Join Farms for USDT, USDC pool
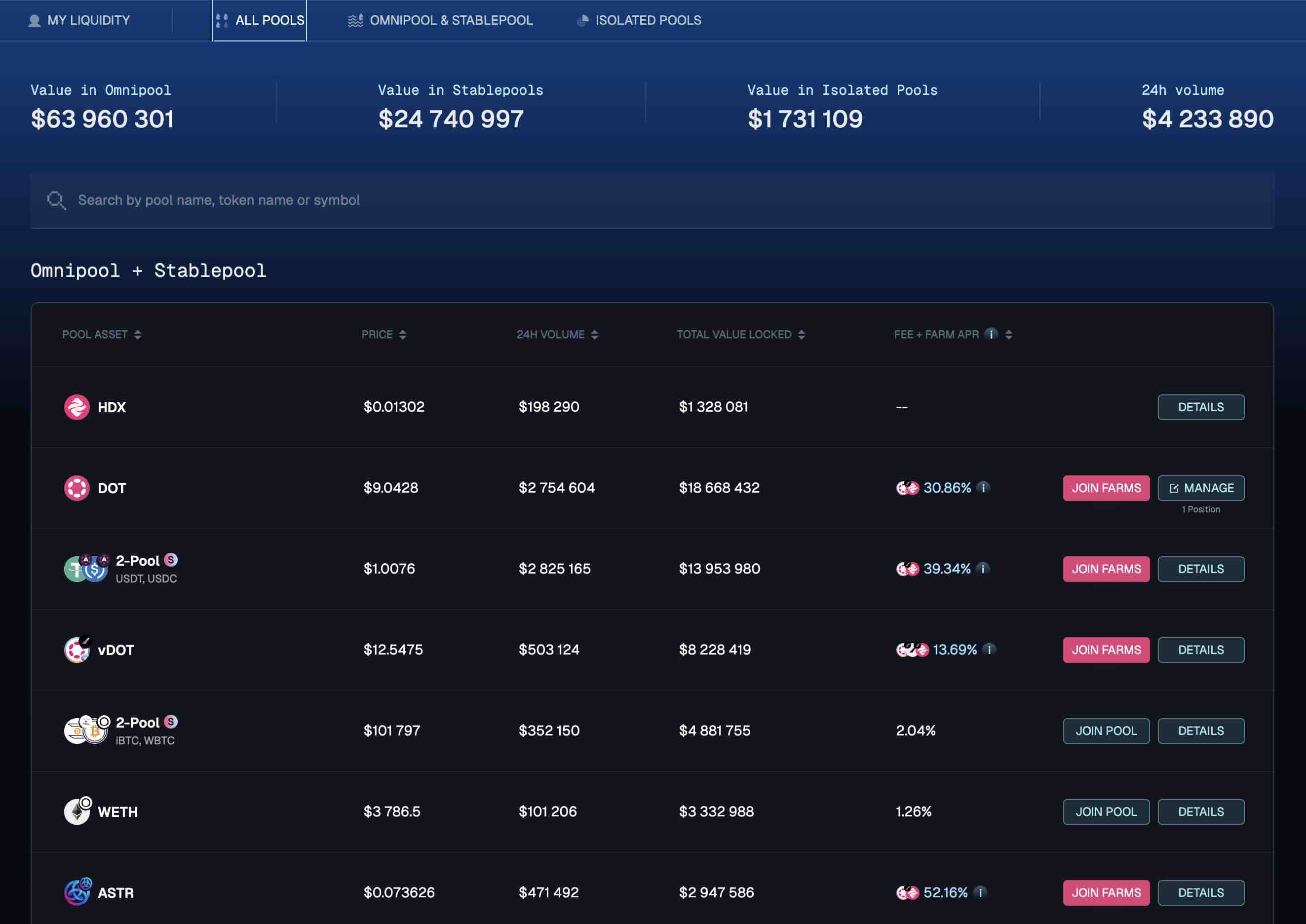This screenshot has height=924, width=1306. (x=1106, y=569)
